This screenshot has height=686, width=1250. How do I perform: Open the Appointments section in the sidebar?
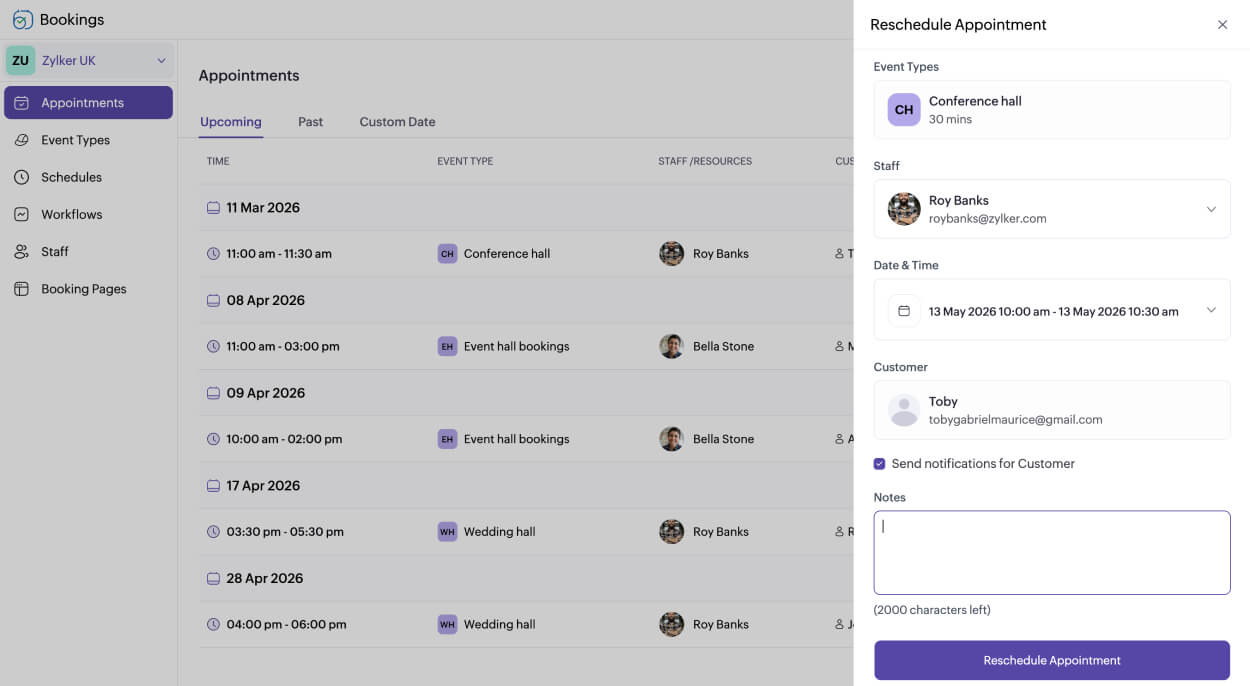click(88, 102)
